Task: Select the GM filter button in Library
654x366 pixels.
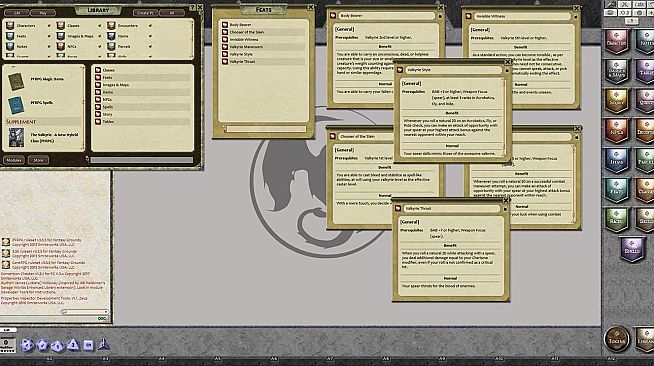Action: [17, 13]
